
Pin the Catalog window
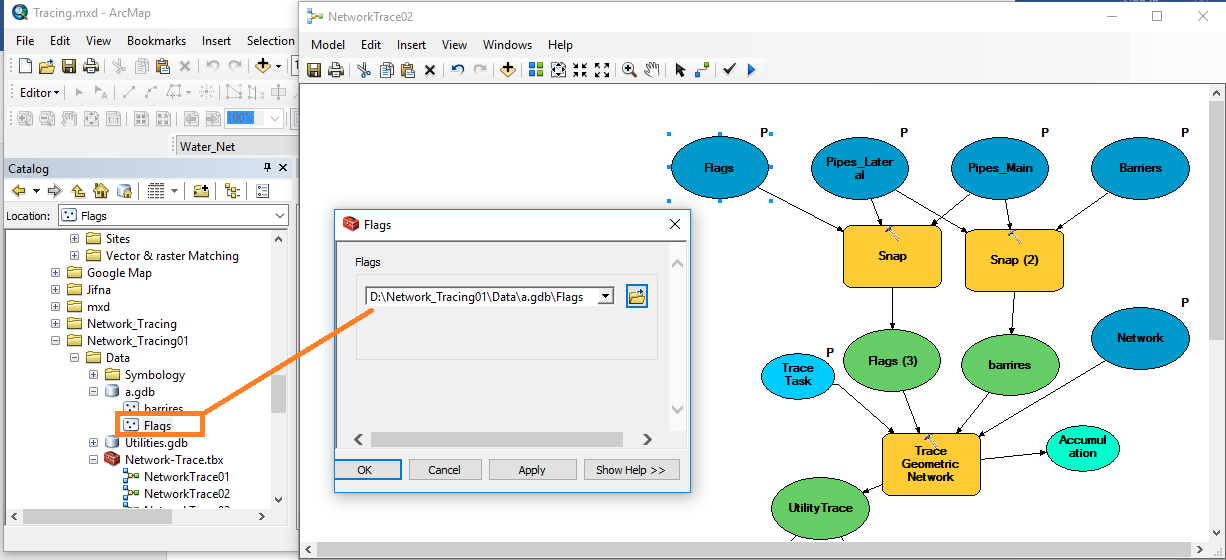[267, 168]
